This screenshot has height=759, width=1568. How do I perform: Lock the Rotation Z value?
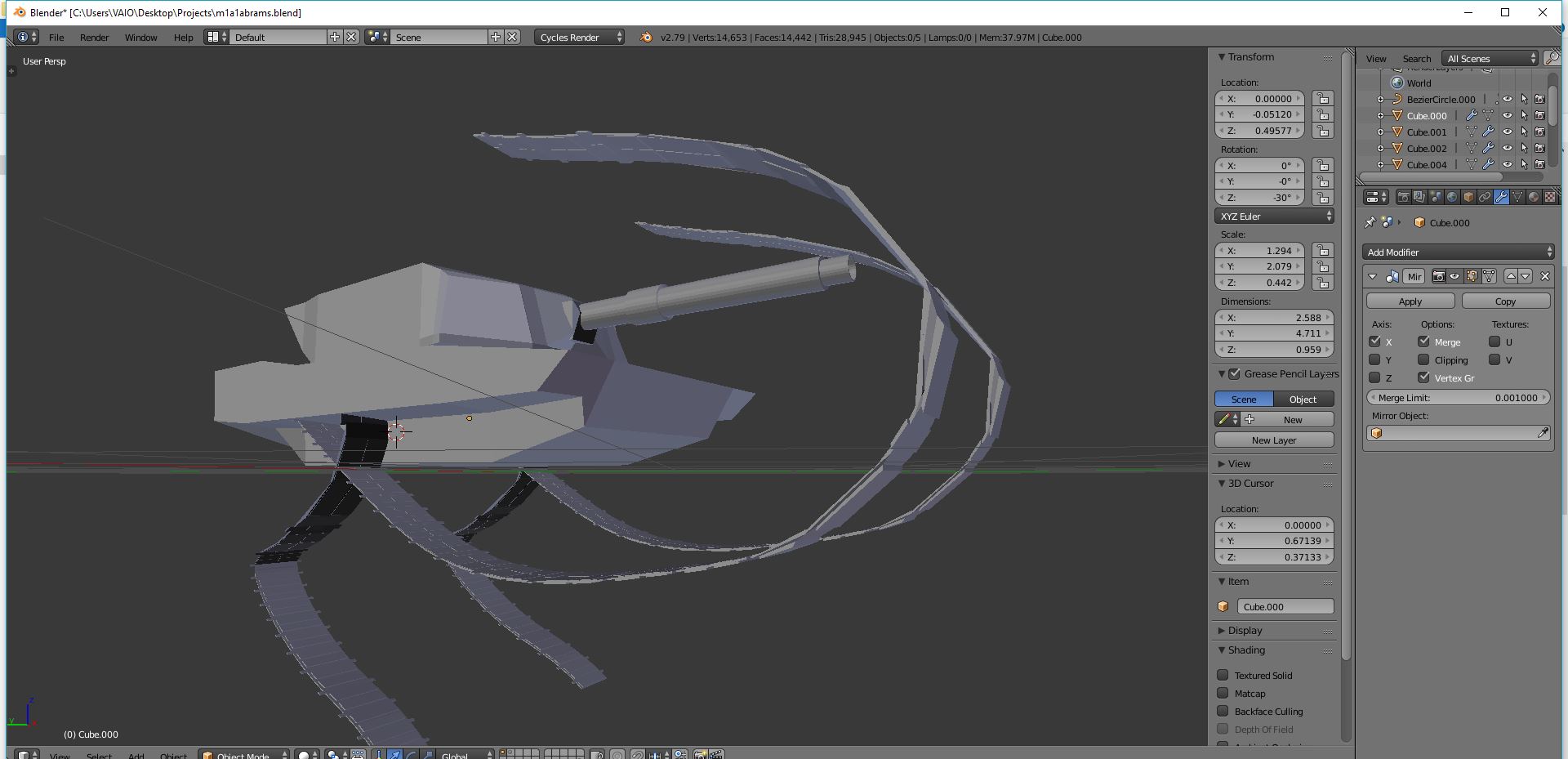1322,198
